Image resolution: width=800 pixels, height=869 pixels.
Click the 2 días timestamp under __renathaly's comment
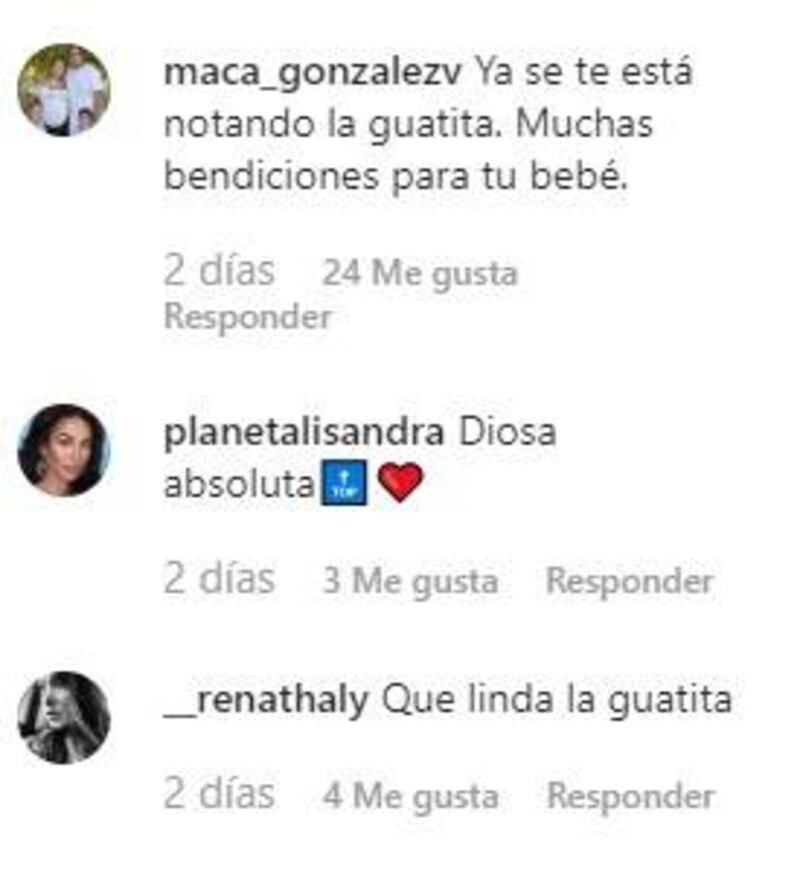[219, 794]
